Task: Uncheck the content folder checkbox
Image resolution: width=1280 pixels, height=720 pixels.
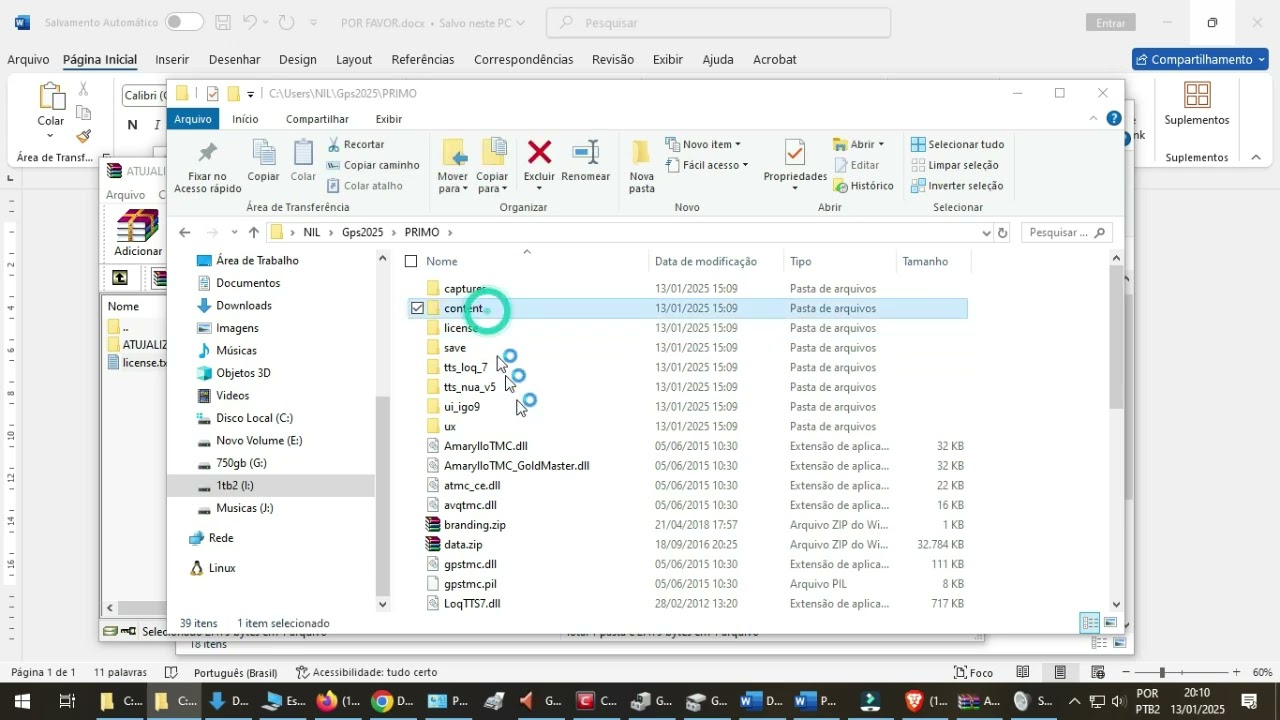Action: [x=417, y=308]
